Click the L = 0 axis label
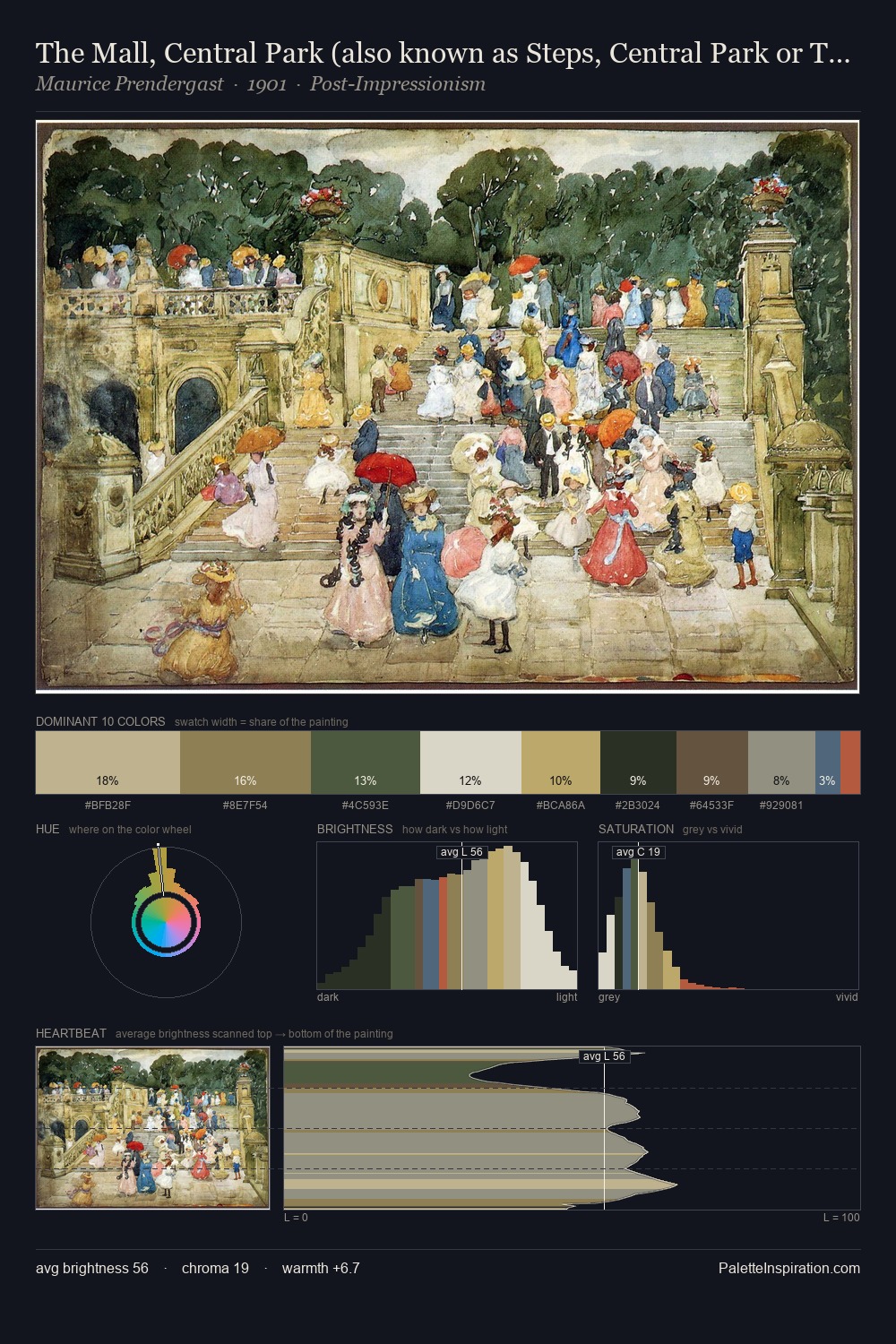Image resolution: width=896 pixels, height=1344 pixels. pyautogui.click(x=296, y=1218)
